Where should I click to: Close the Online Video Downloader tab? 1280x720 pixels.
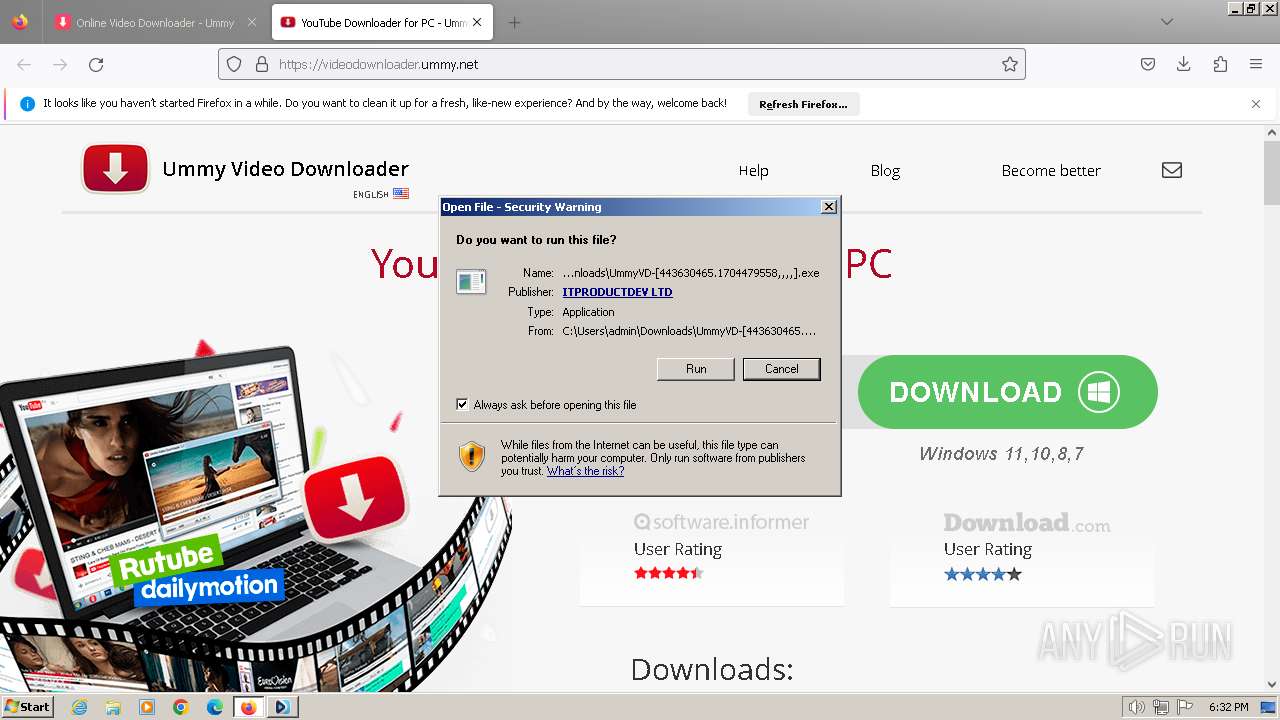[x=252, y=23]
